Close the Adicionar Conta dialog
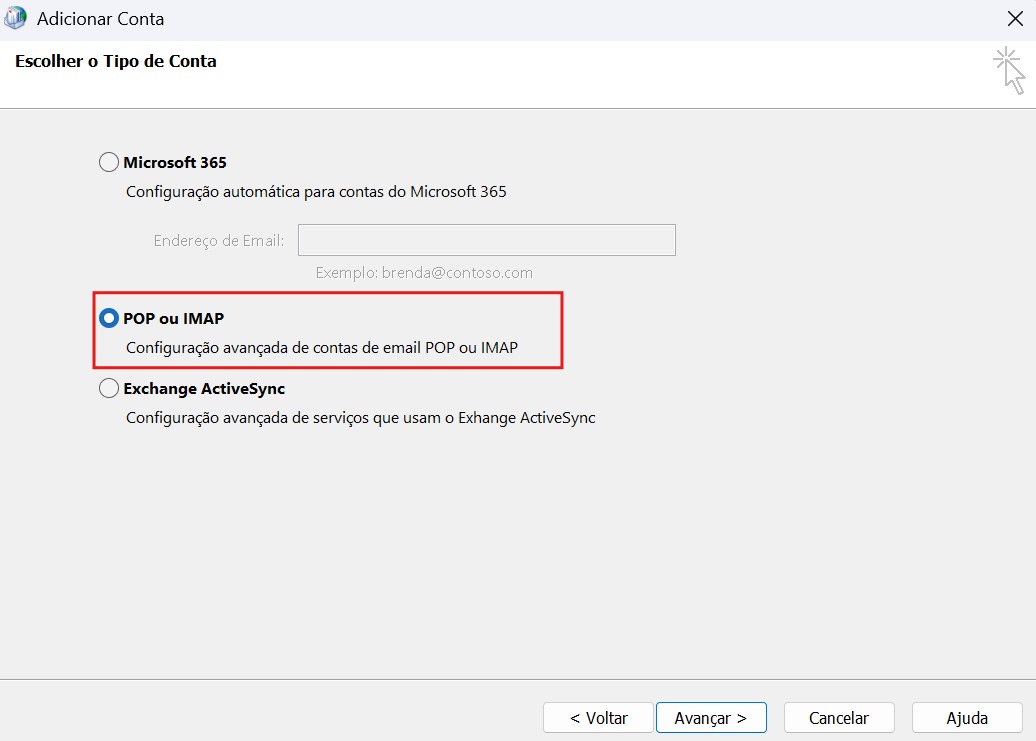The image size is (1036, 741). [x=1015, y=18]
